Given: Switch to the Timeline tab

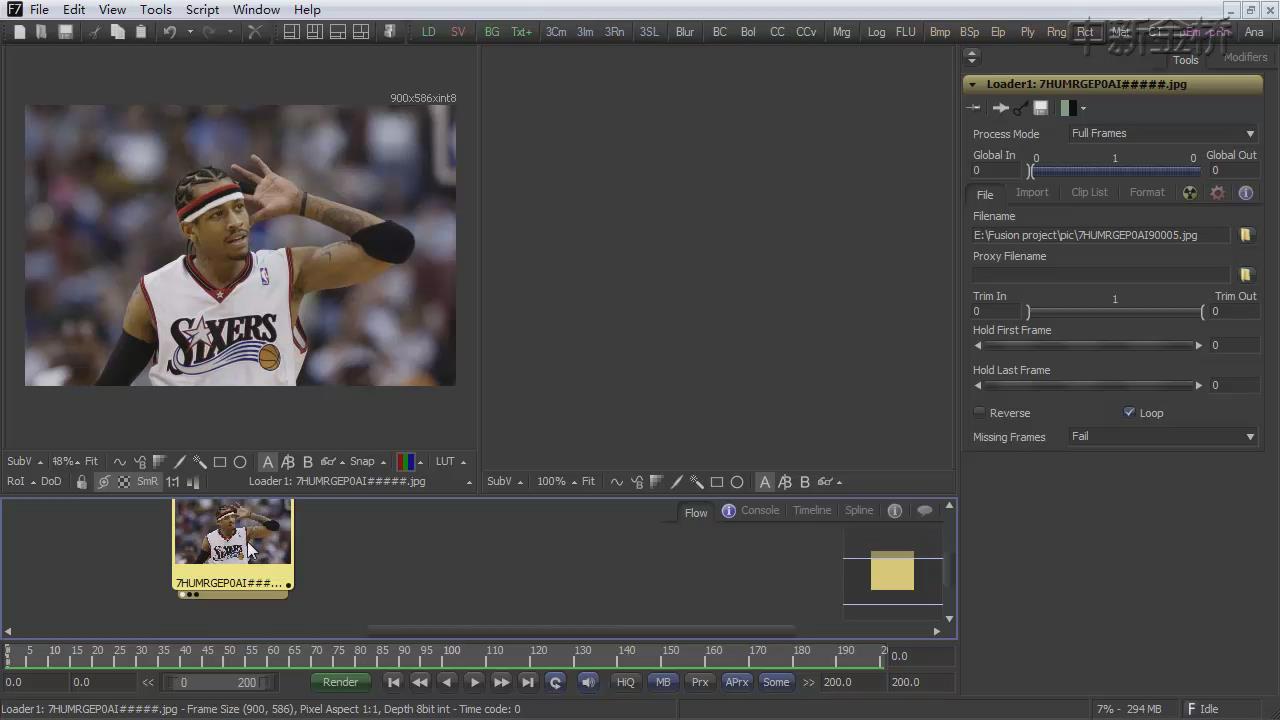Looking at the screenshot, I should click(812, 511).
